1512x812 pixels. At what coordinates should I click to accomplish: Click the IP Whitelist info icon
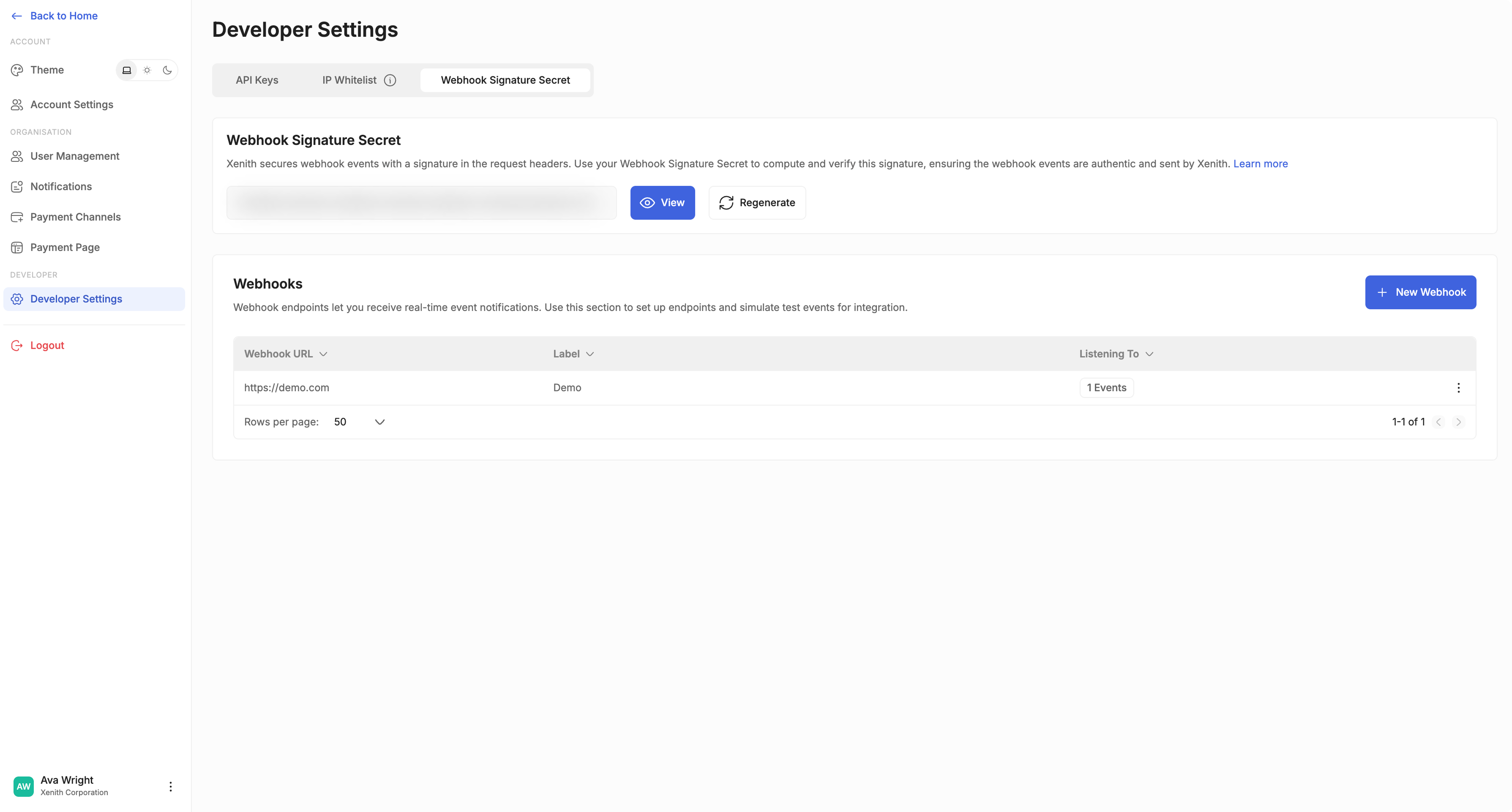pyautogui.click(x=390, y=80)
